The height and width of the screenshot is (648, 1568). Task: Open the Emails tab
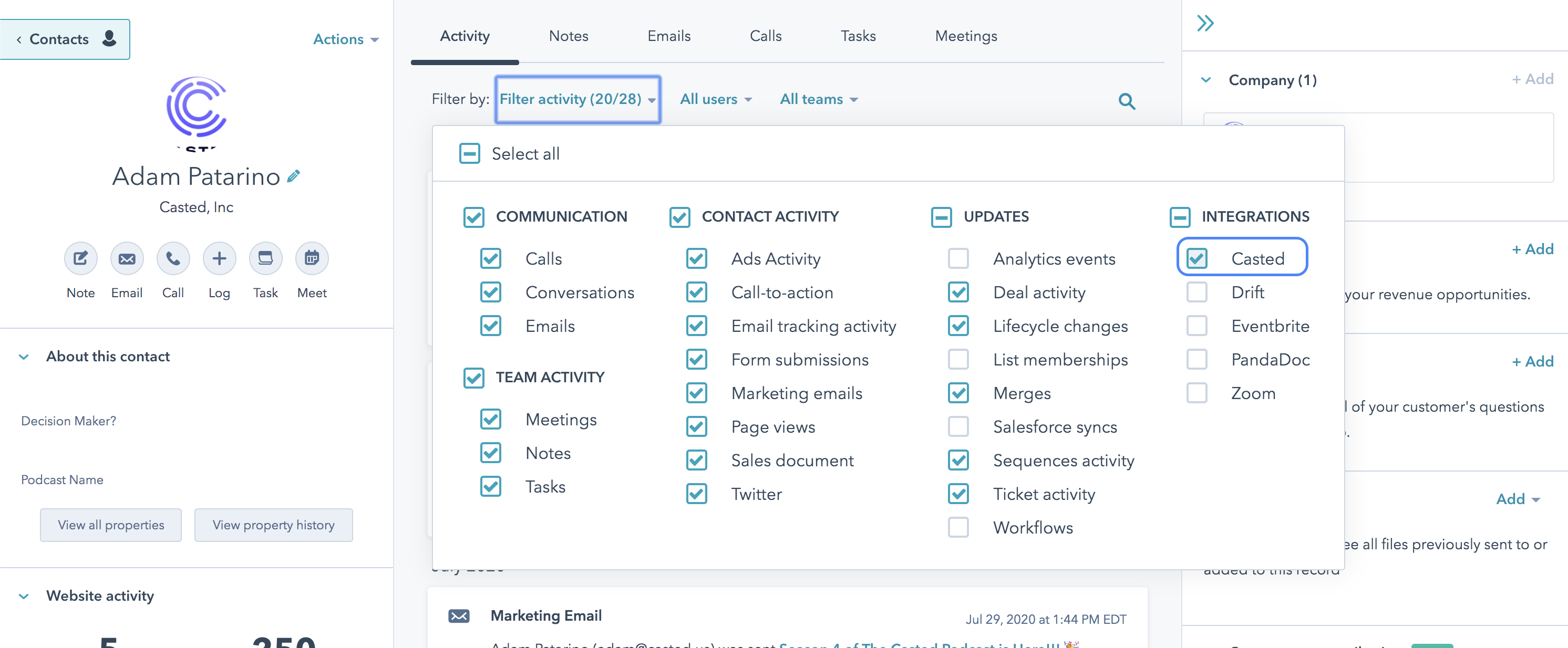pos(668,36)
